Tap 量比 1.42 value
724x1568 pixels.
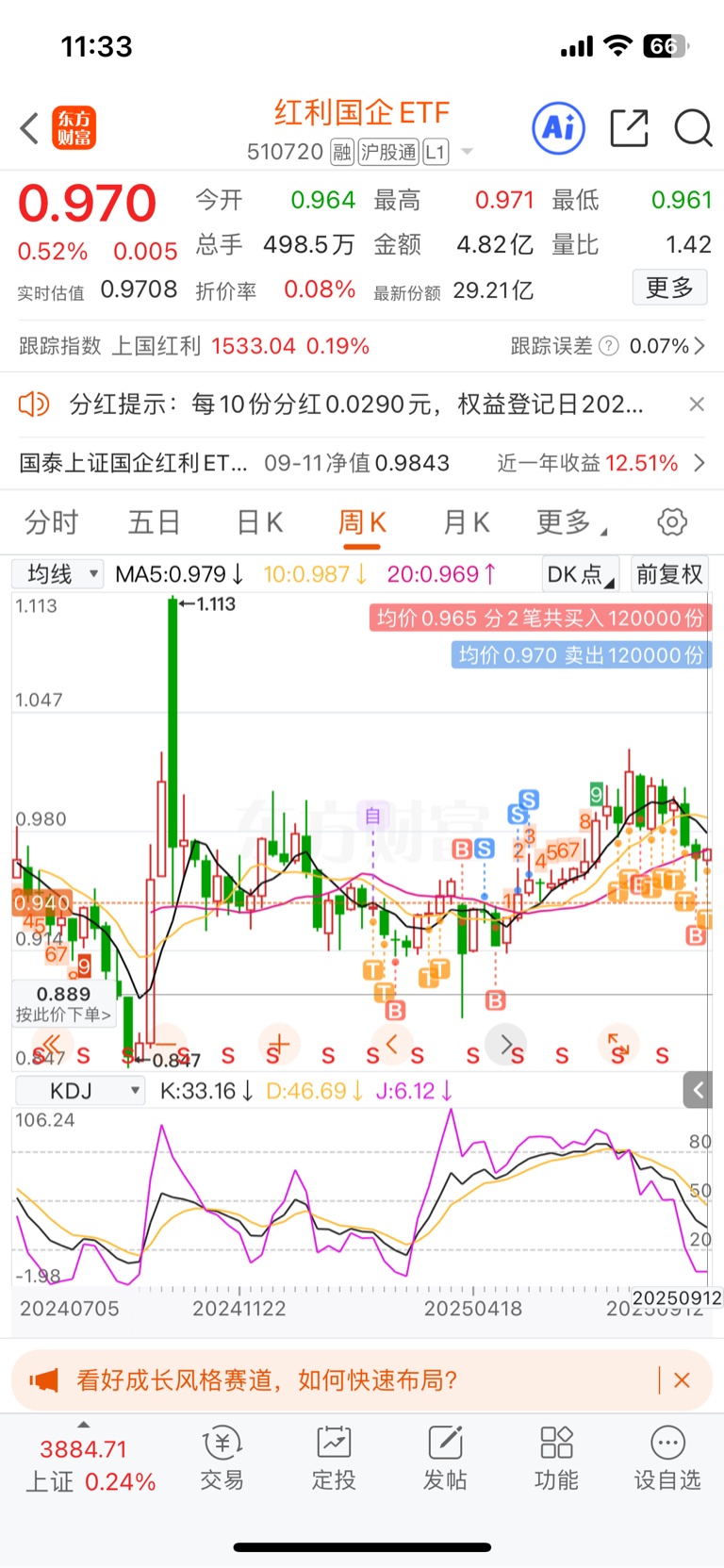point(688,244)
